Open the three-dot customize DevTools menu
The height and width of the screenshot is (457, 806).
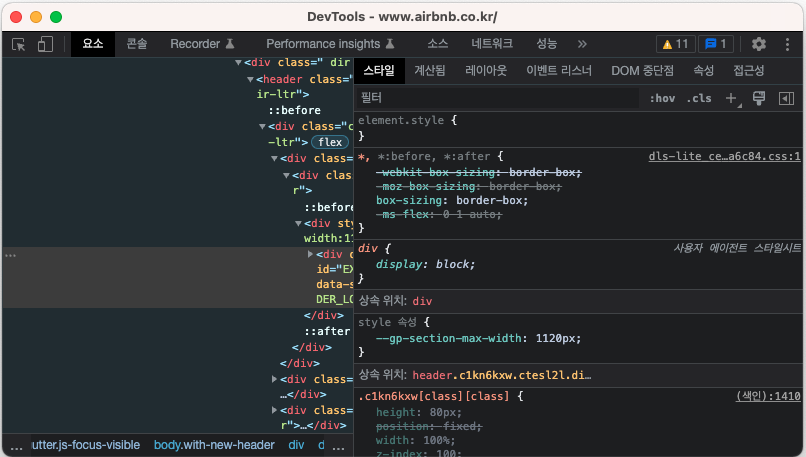(787, 44)
